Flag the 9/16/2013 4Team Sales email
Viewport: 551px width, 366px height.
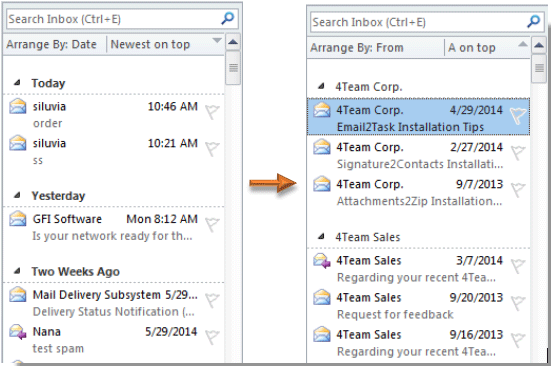[518, 340]
